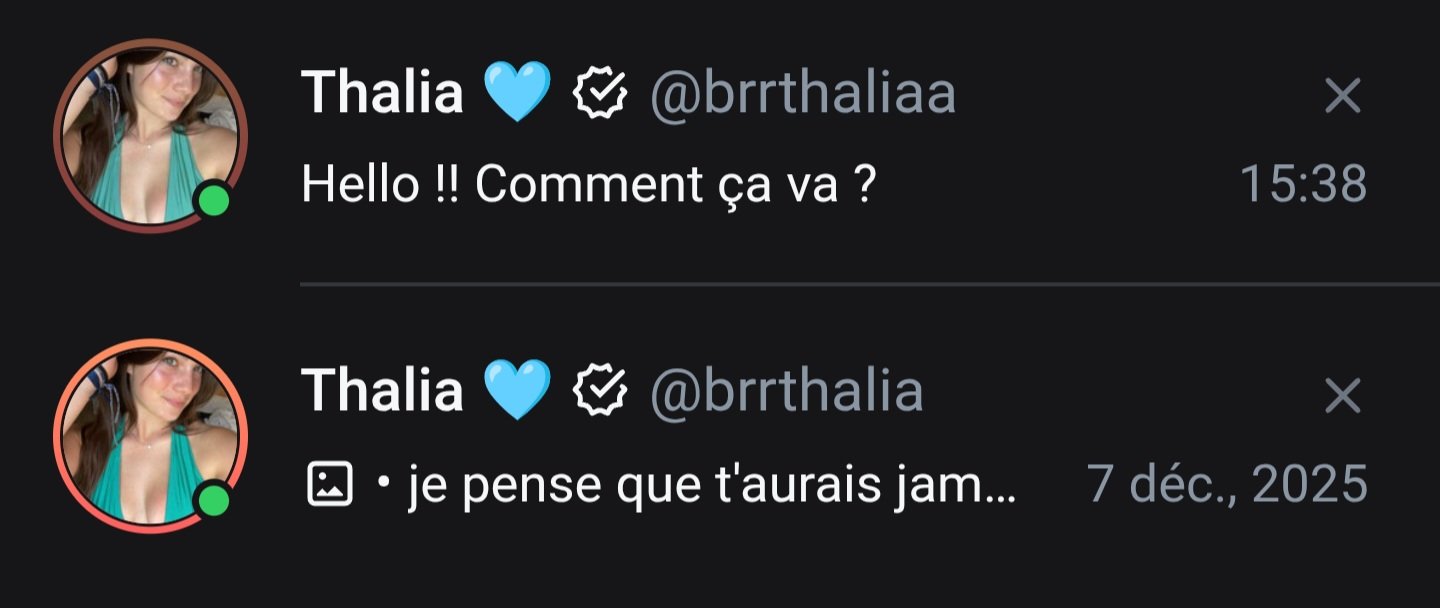Click the Thalia name in the first conversation
Screen dimensions: 1440x608
pyautogui.click(x=382, y=93)
